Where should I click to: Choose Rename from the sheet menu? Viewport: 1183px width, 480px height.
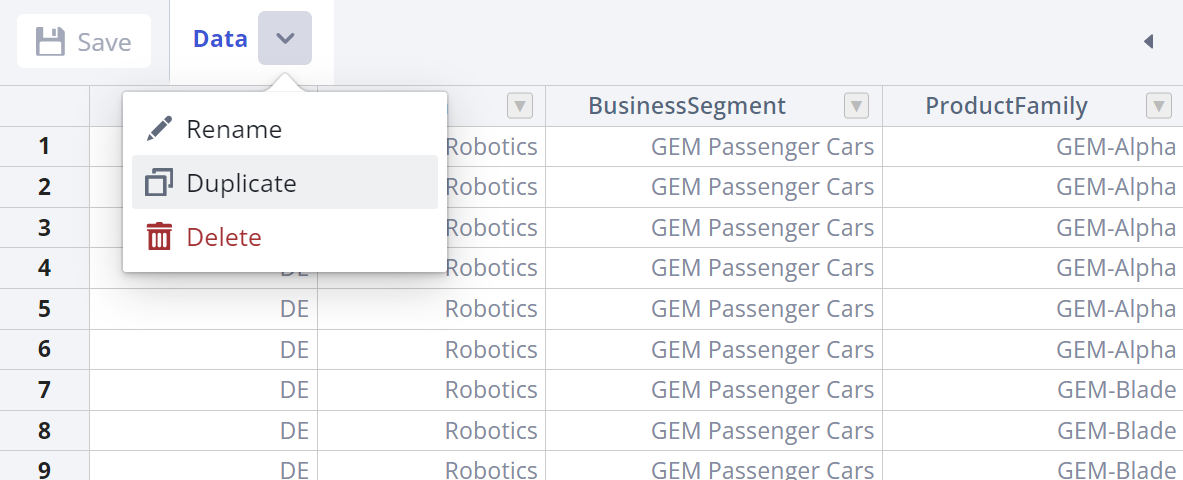pyautogui.click(x=234, y=129)
